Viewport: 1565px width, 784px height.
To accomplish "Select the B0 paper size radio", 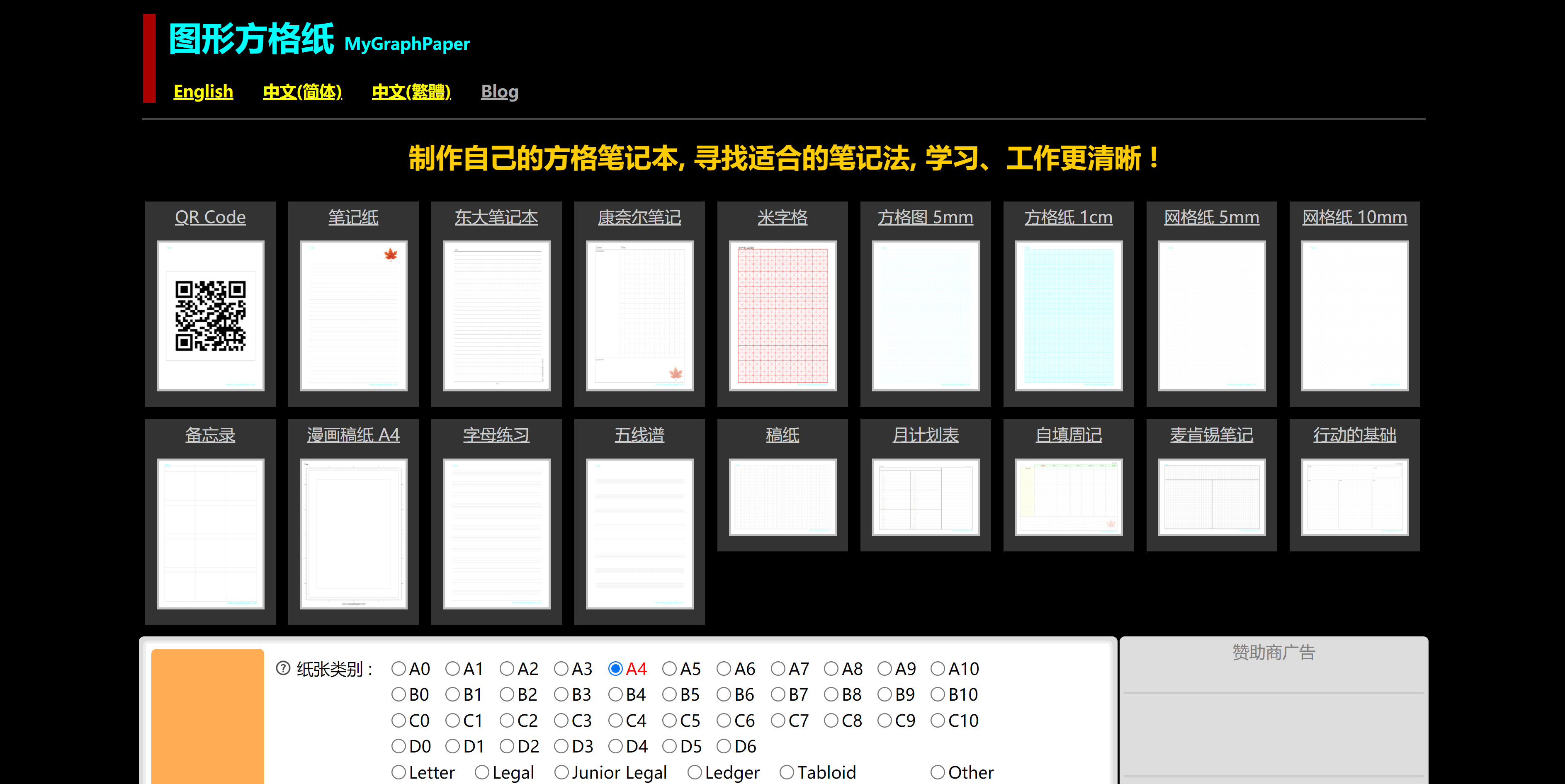I will tap(399, 694).
